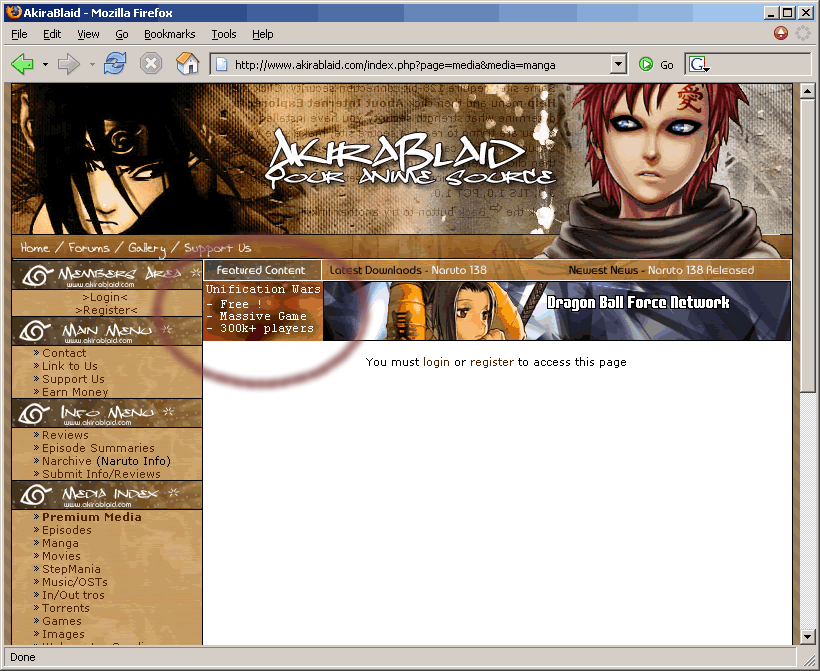Open the Tools menu
The width and height of the screenshot is (820, 671).
224,34
